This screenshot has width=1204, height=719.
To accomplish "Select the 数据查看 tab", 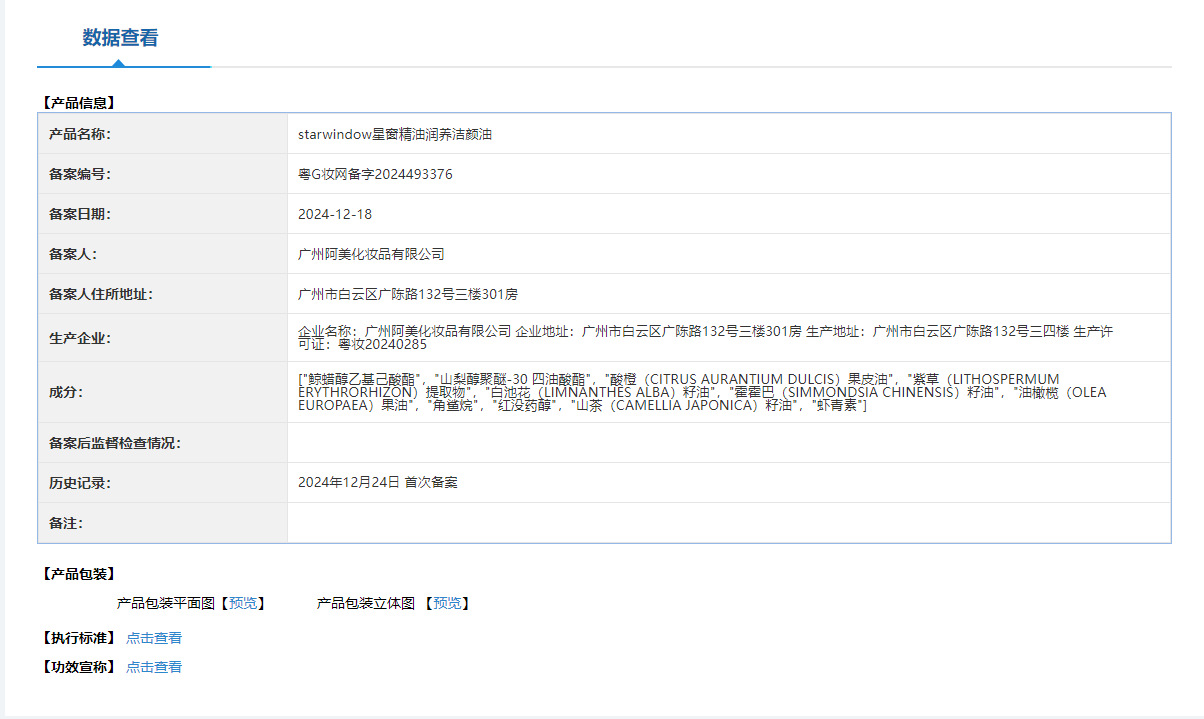I will (x=120, y=38).
